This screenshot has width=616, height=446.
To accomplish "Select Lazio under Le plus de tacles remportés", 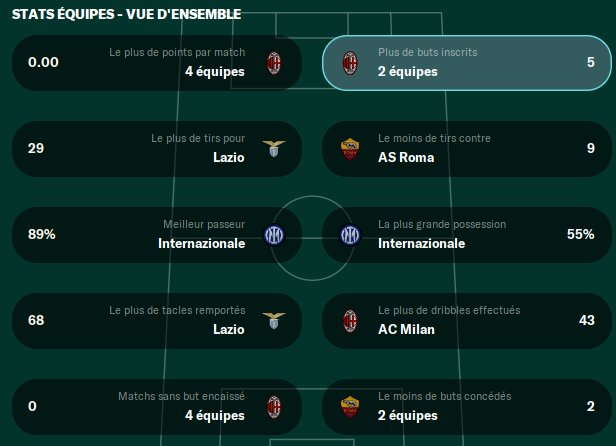I will tap(229, 329).
